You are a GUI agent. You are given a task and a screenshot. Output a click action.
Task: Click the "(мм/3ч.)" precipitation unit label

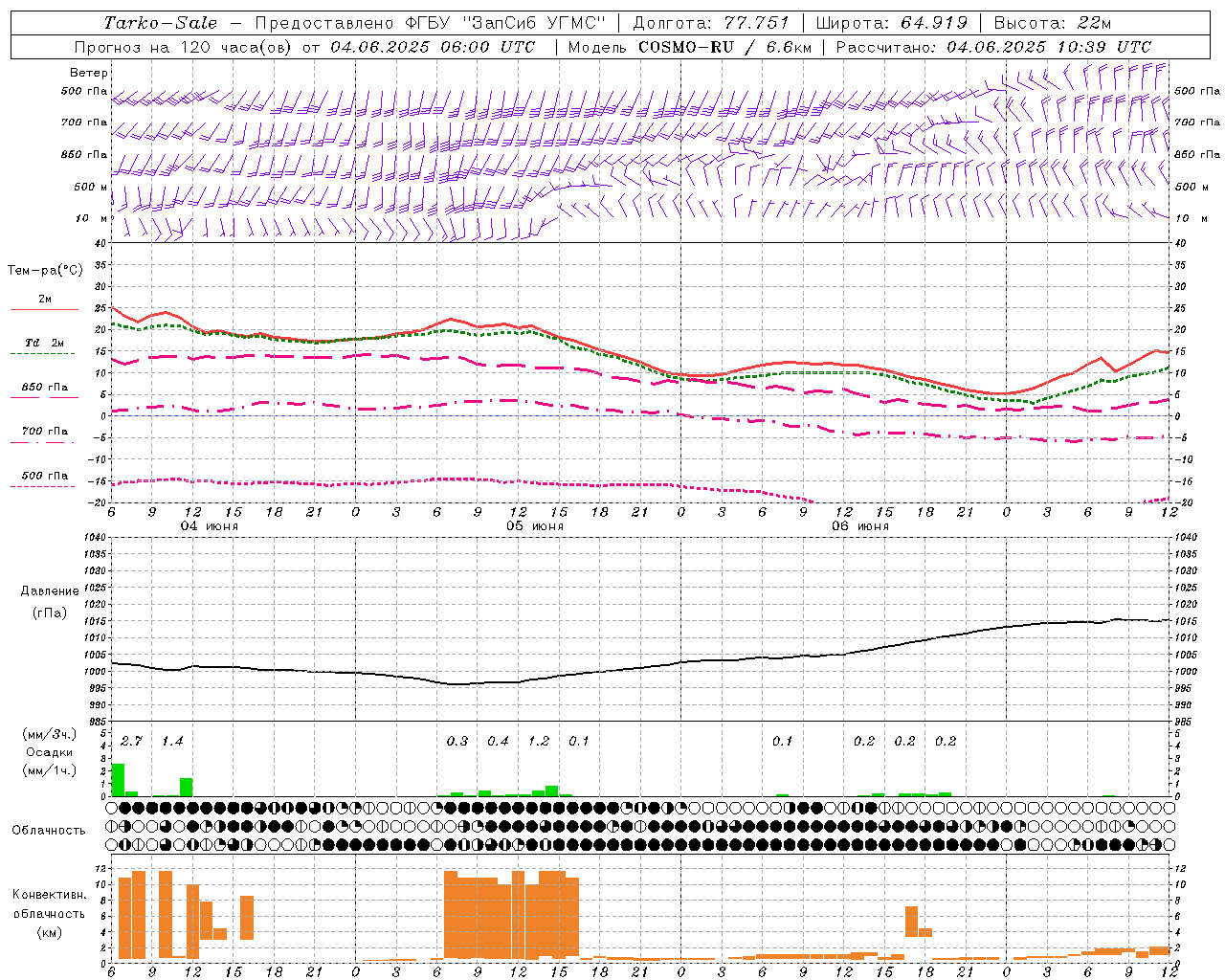pyautogui.click(x=50, y=735)
